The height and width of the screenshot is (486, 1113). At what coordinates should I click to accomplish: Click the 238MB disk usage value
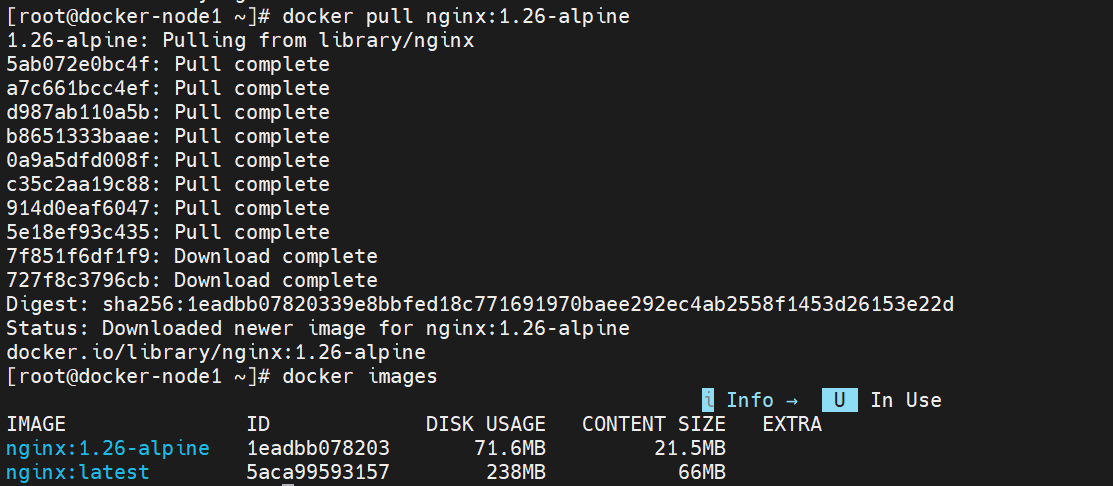click(516, 473)
